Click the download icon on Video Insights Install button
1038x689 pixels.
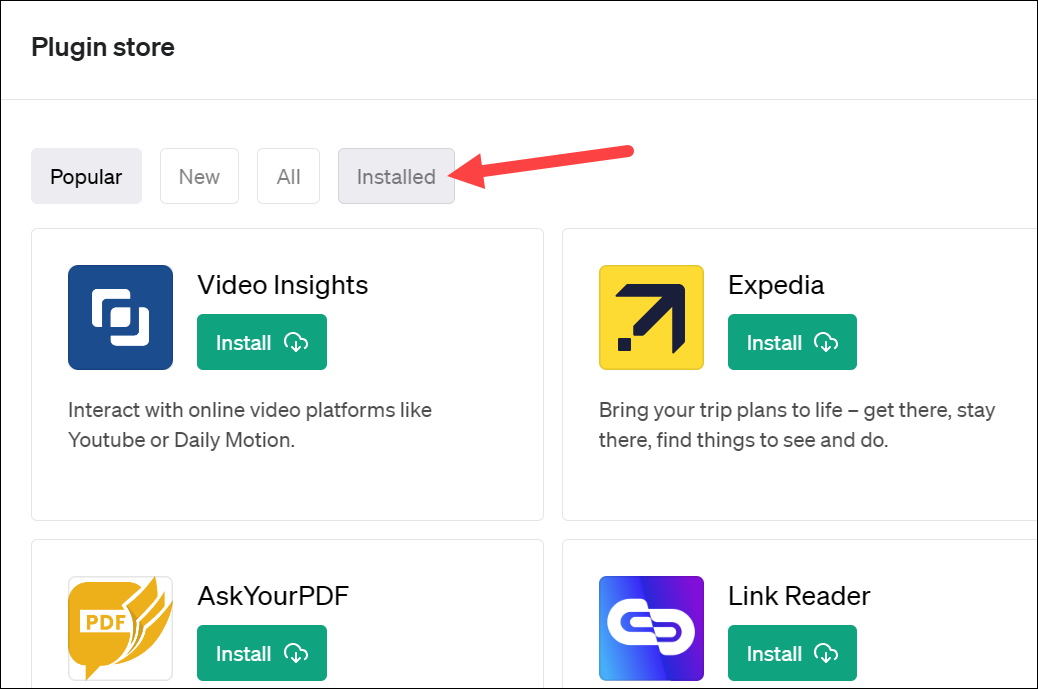(x=296, y=342)
